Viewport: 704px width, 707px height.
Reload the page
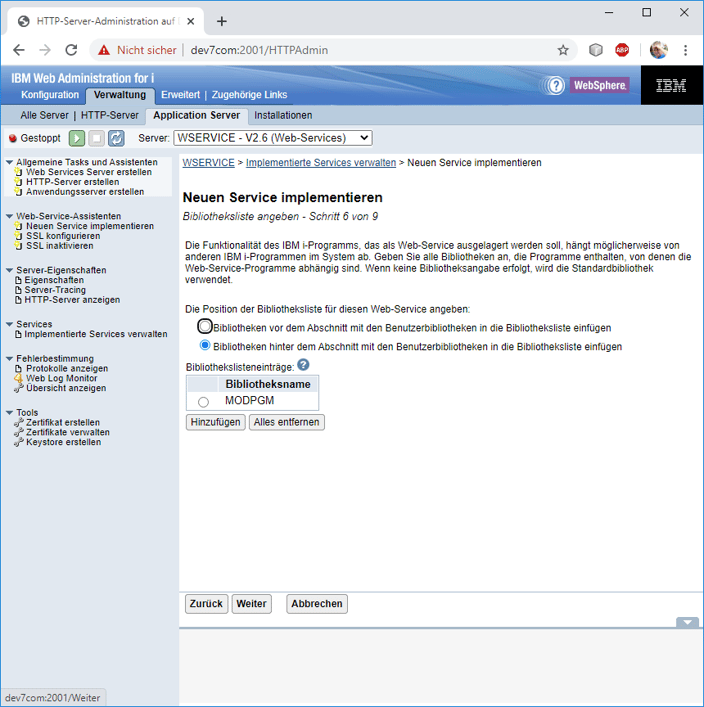point(71,50)
